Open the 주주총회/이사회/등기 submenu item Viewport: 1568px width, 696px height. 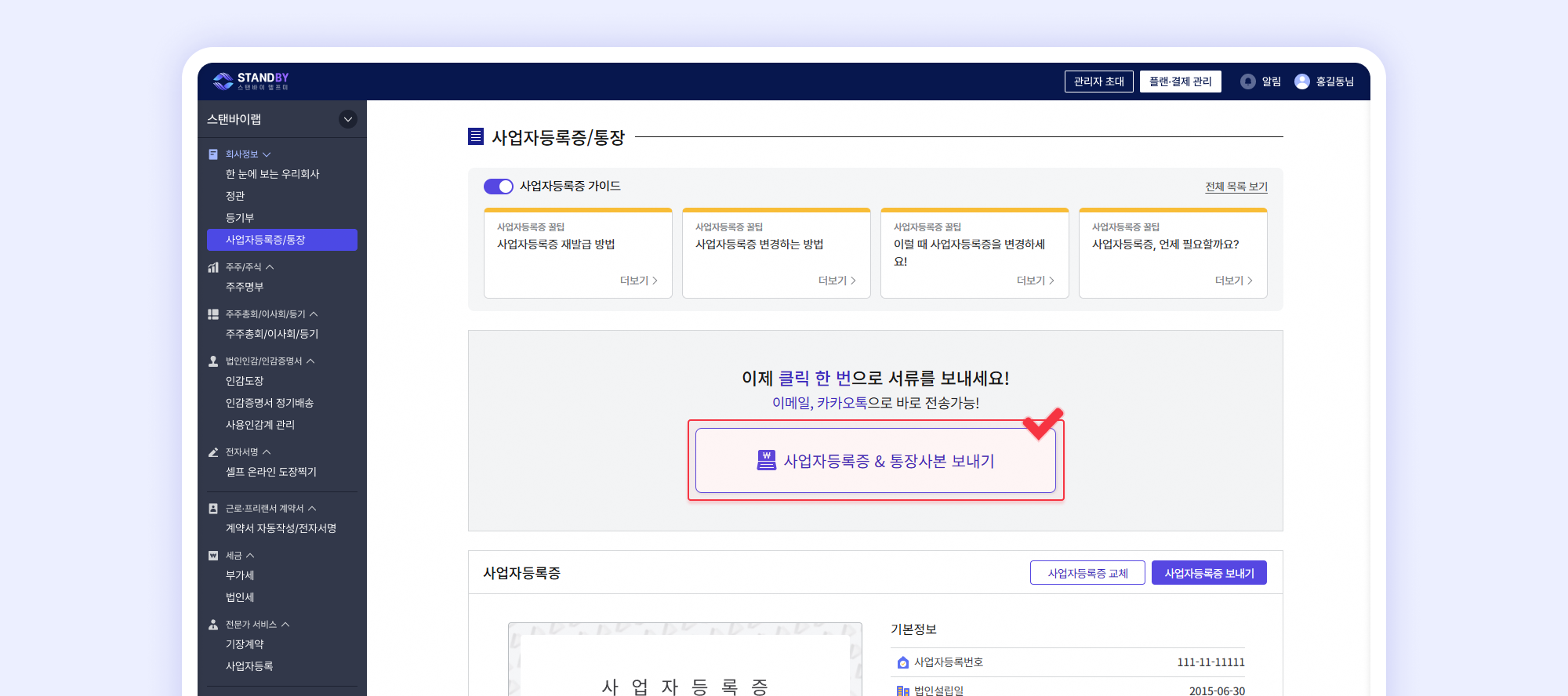click(x=272, y=334)
